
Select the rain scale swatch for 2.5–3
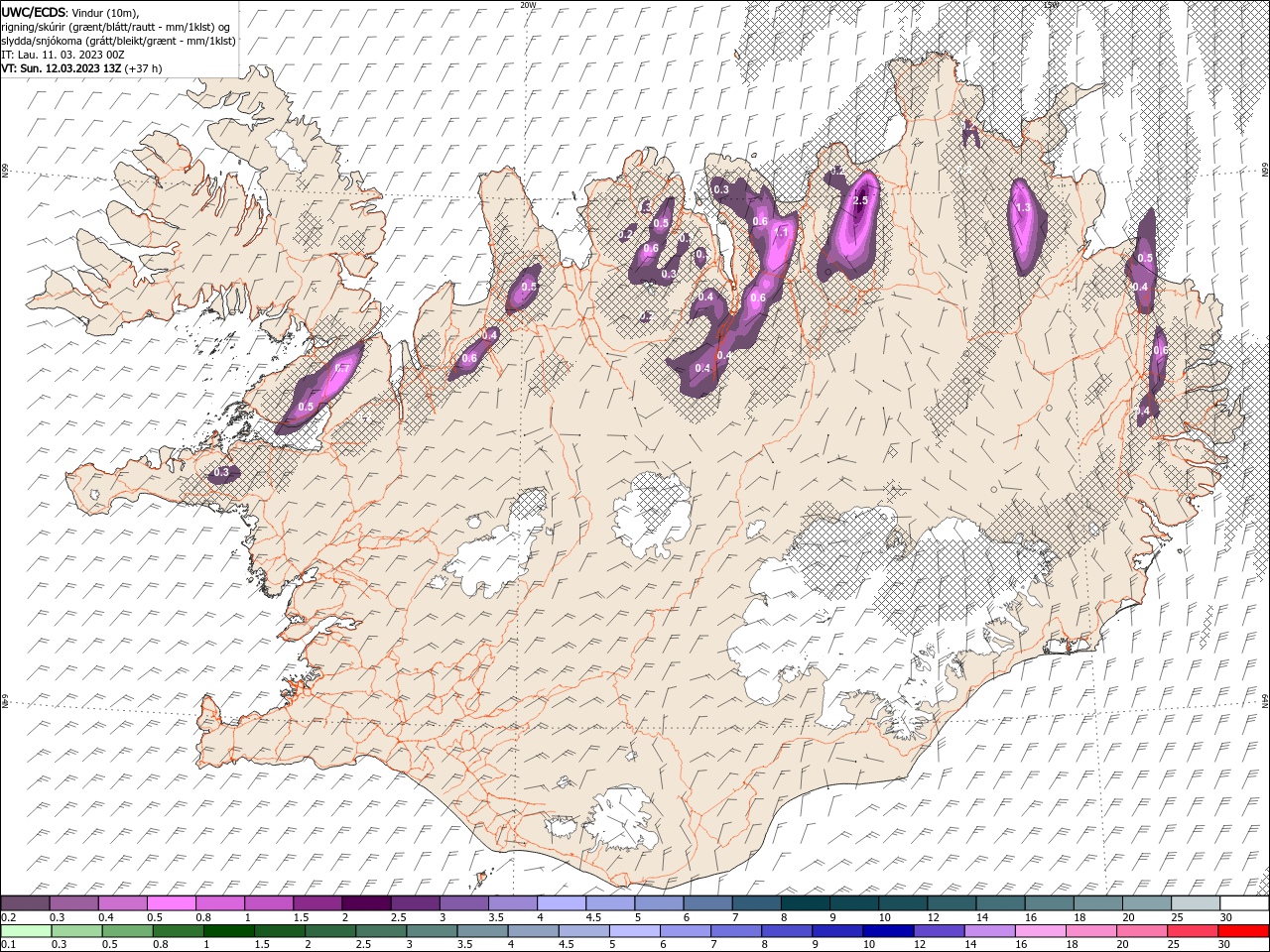tap(380, 930)
